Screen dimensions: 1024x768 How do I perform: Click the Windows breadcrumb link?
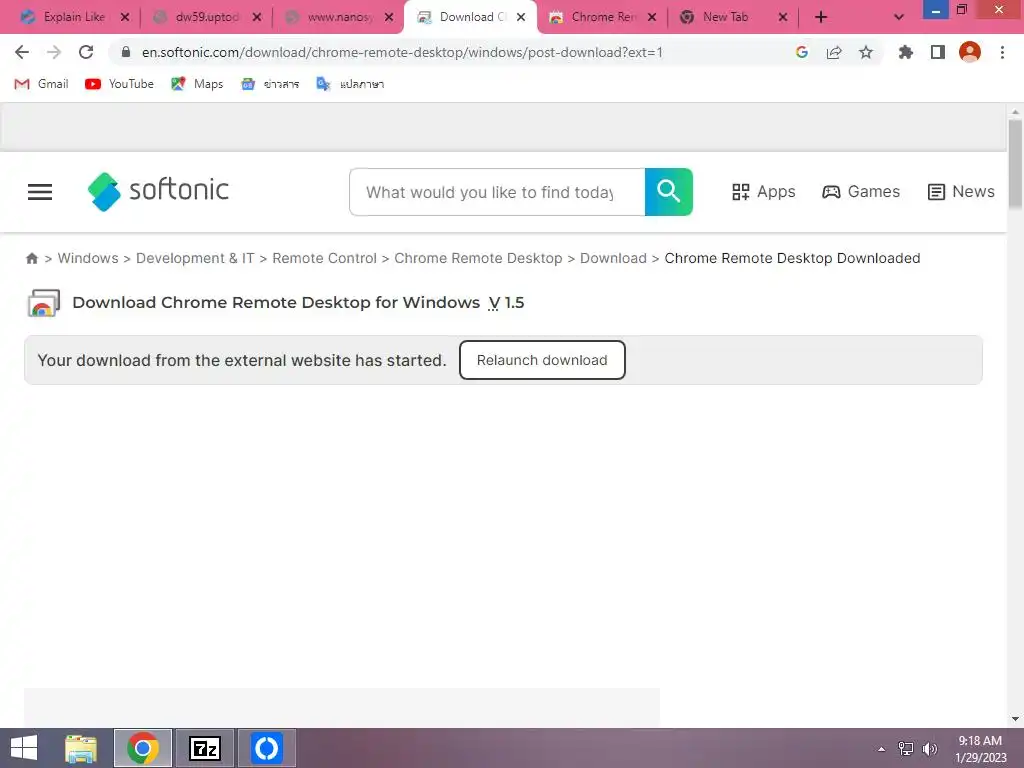pos(88,258)
